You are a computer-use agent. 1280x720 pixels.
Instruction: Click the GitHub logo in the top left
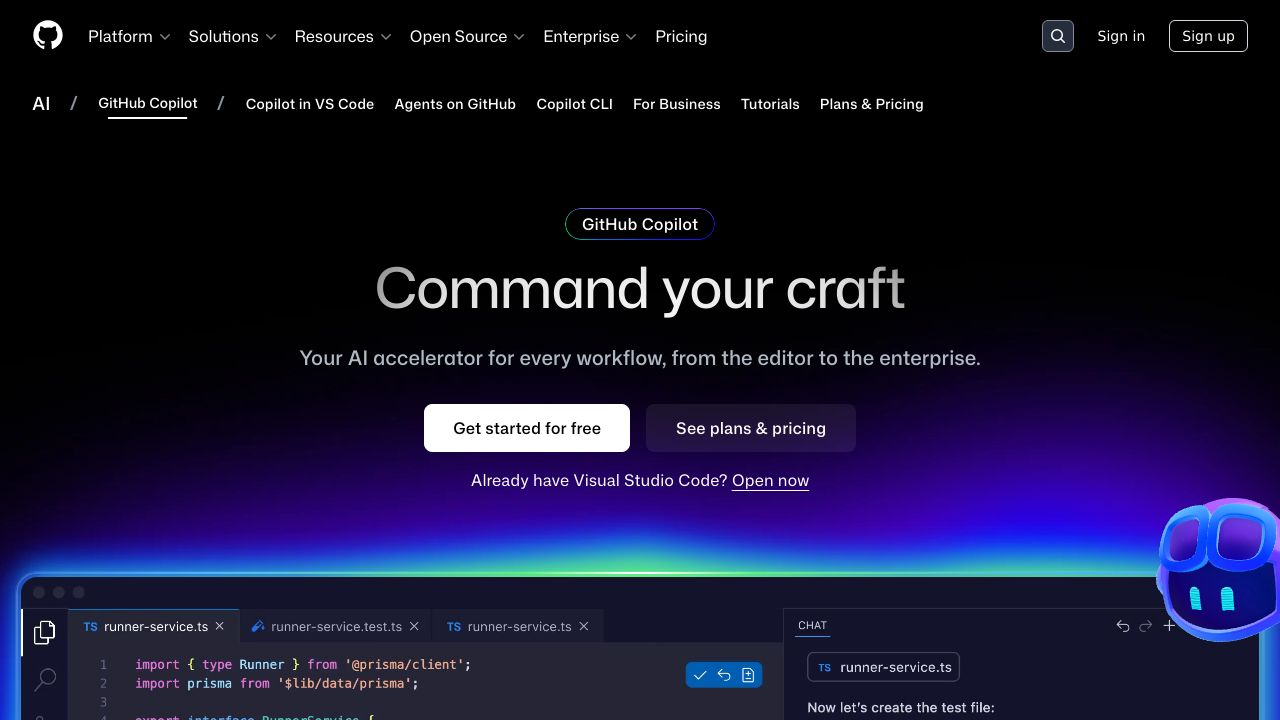pos(47,35)
